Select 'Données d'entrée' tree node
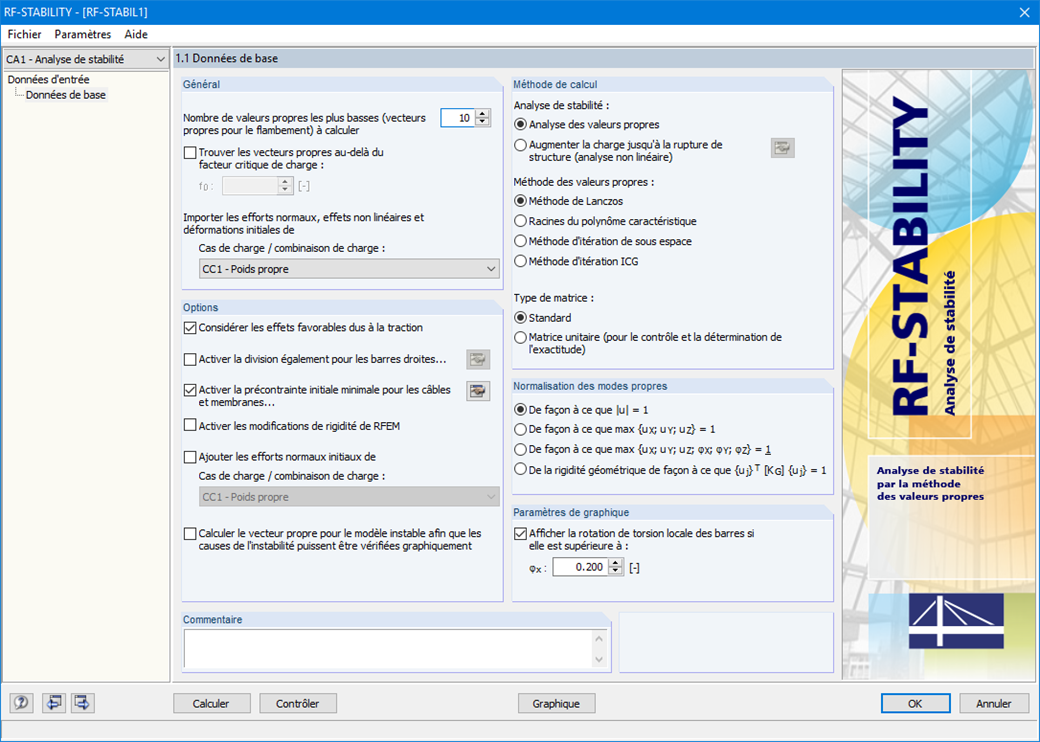Screen dimensions: 1040x742 (x=48, y=80)
